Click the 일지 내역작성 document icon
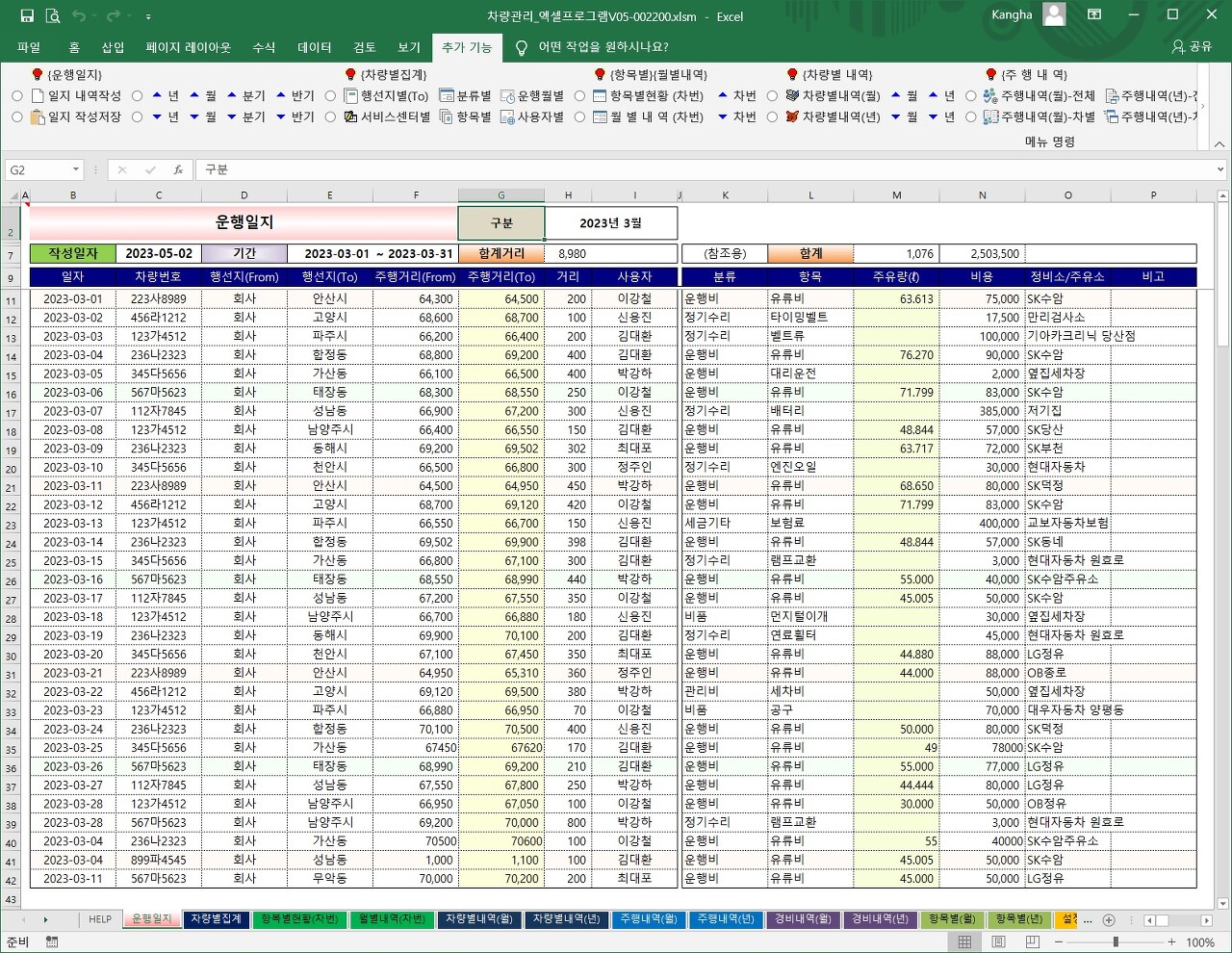1232x953 pixels. pos(38,95)
